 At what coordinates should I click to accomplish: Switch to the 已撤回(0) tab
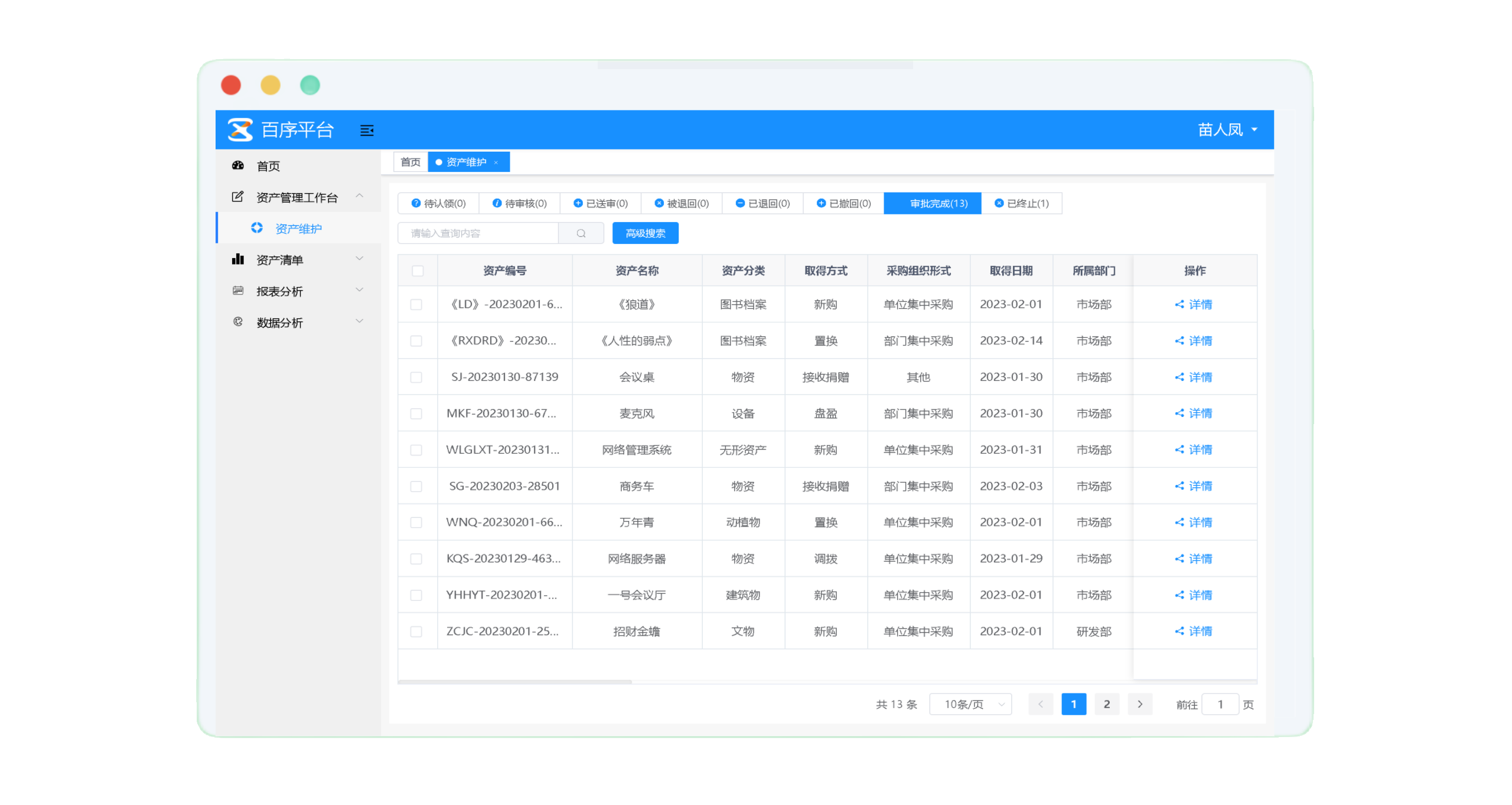[x=843, y=204]
